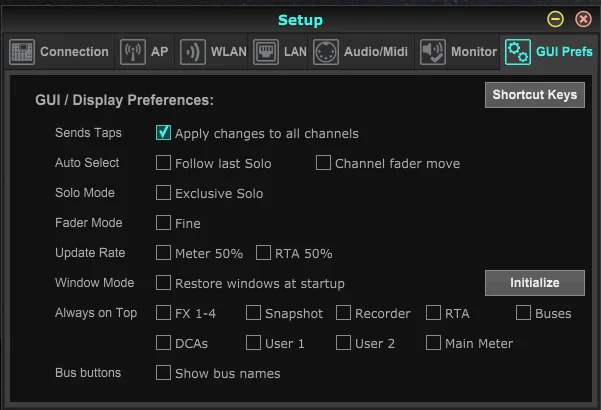
Task: Click the Fader Mode label
Action: (89, 223)
